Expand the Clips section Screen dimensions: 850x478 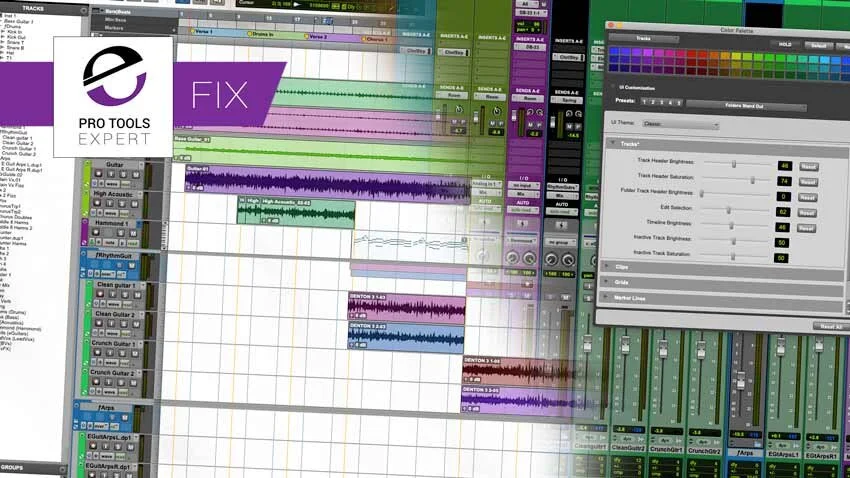coord(607,267)
